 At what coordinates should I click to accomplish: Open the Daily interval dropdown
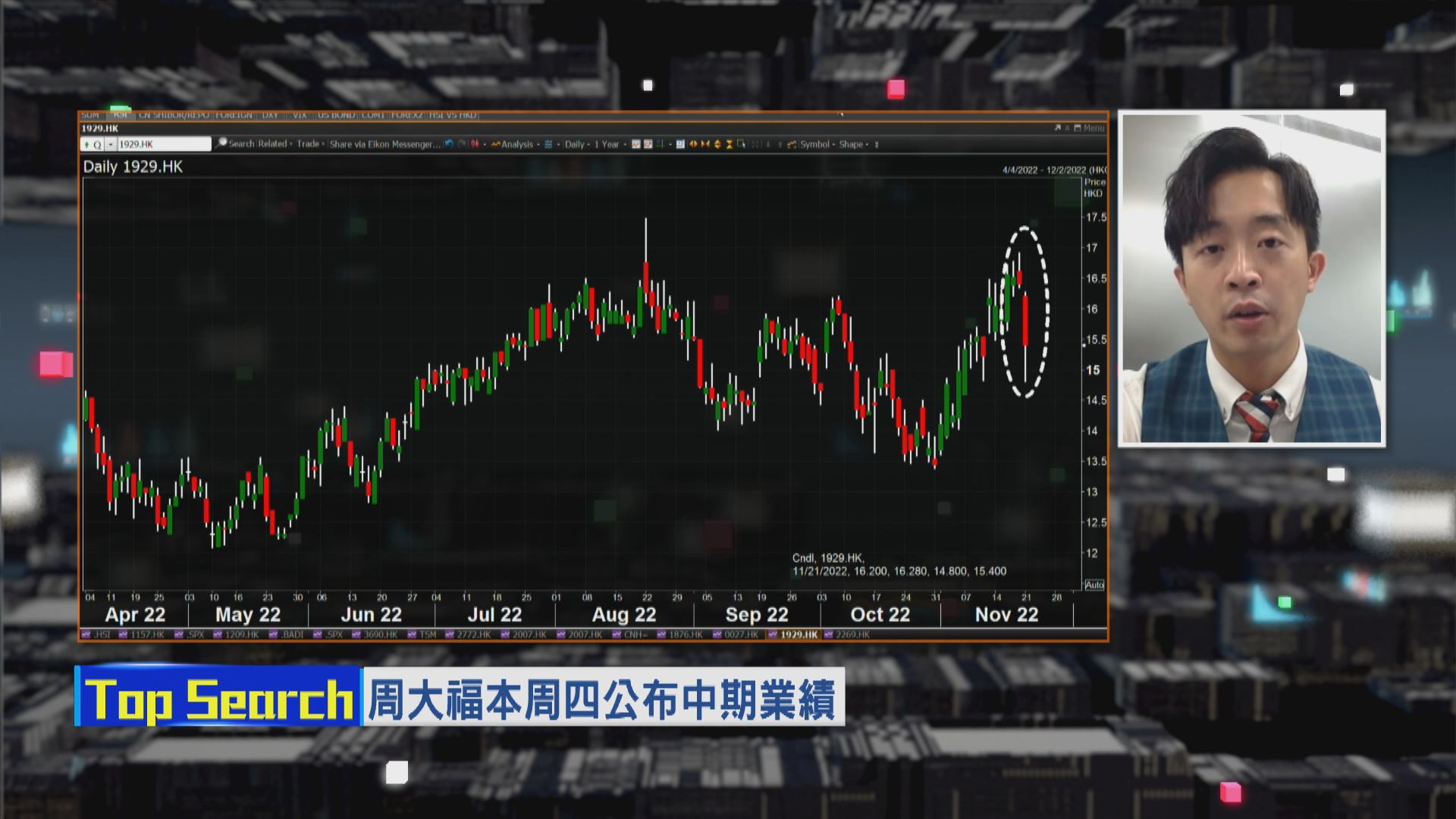[x=576, y=144]
